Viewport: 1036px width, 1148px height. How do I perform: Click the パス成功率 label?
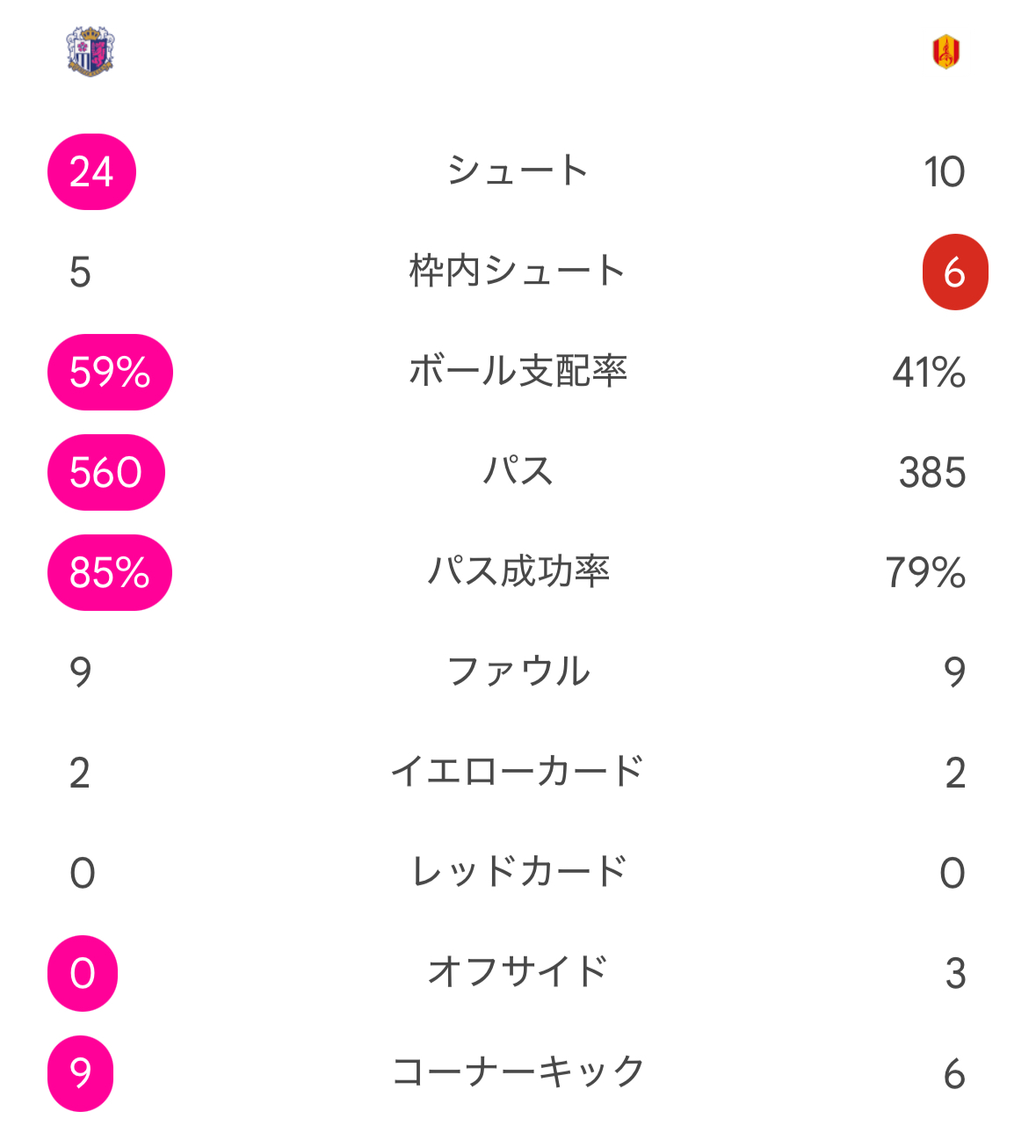pyautogui.click(x=518, y=571)
